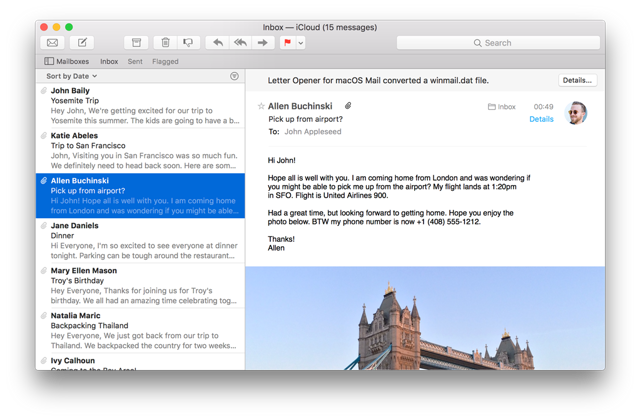Click the Search field

(x=498, y=43)
